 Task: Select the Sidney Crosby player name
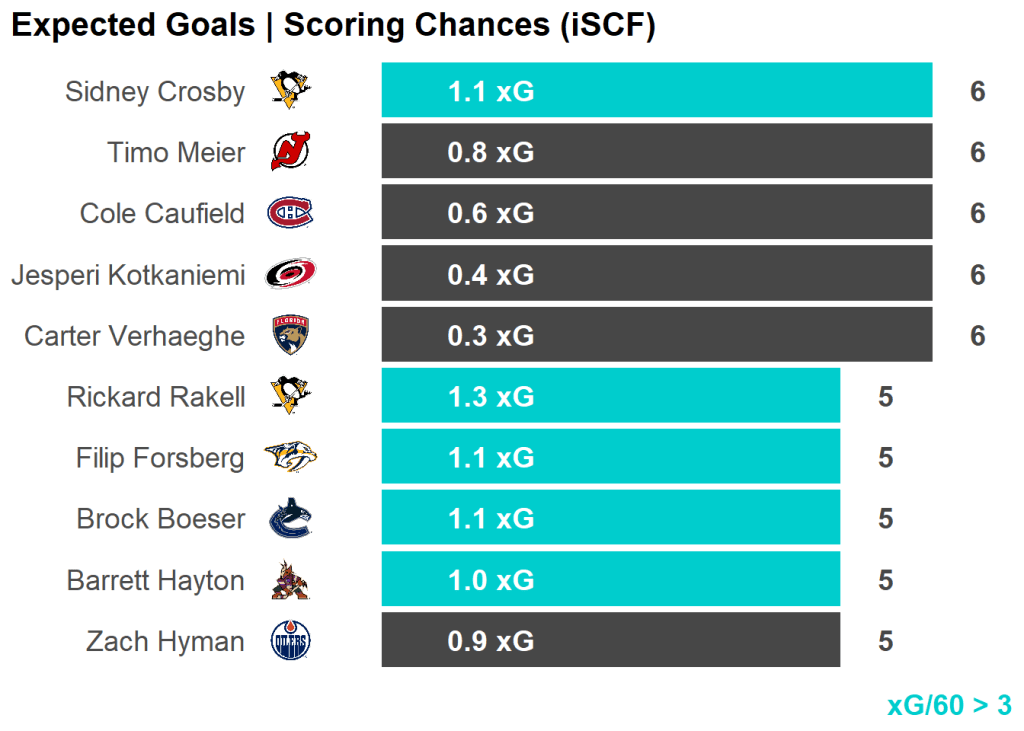(155, 92)
